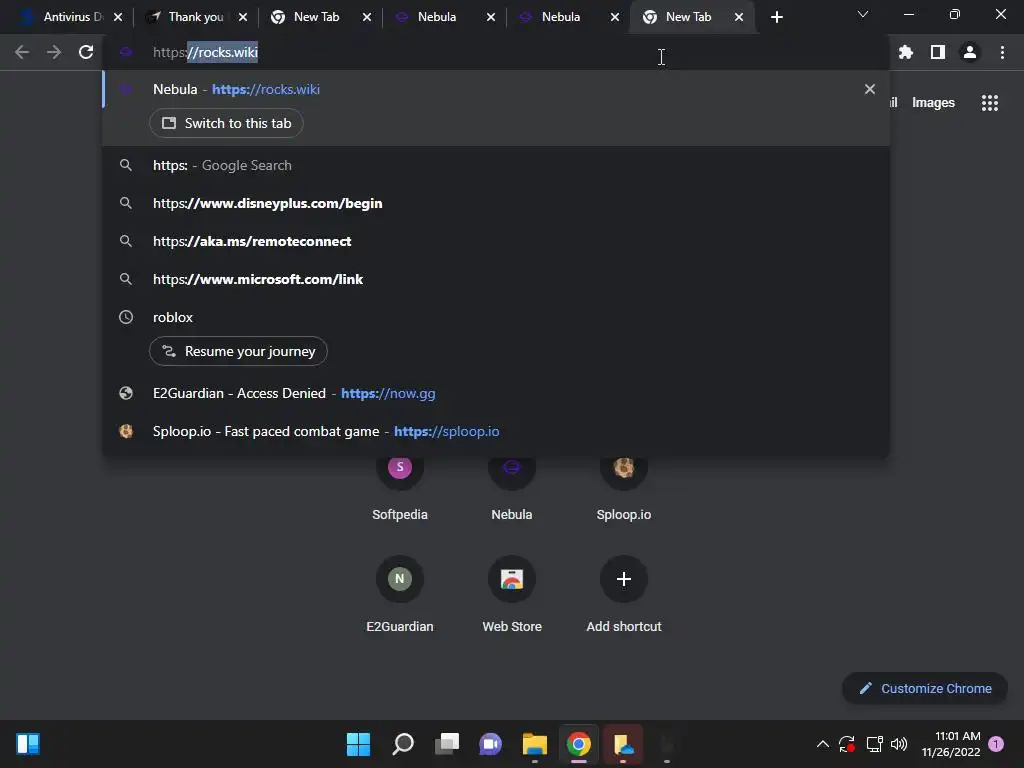This screenshot has height=768, width=1024.
Task: Open the Chrome profile avatar
Action: (x=970, y=52)
